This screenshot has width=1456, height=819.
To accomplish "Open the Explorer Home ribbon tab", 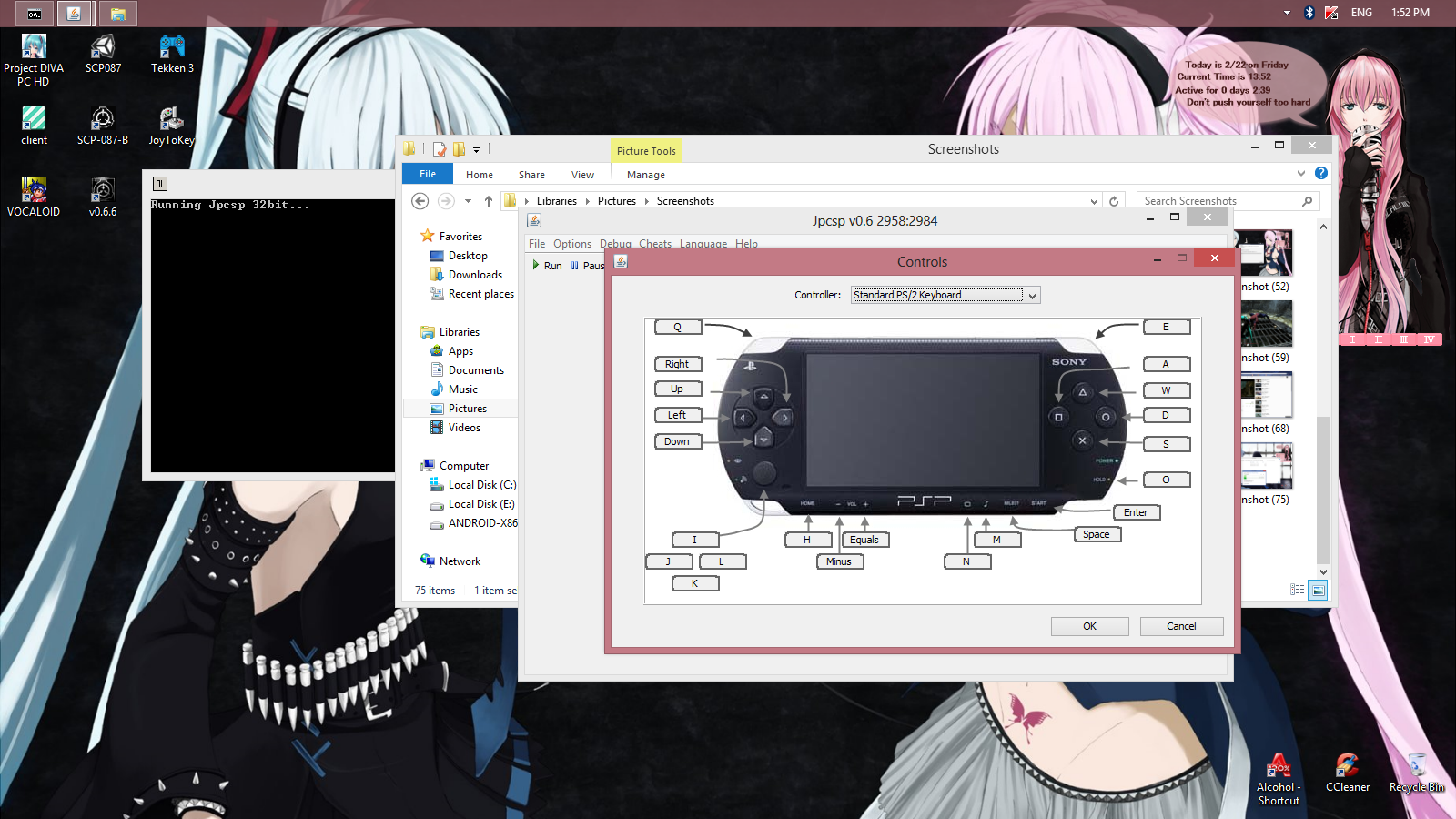I will click(480, 175).
